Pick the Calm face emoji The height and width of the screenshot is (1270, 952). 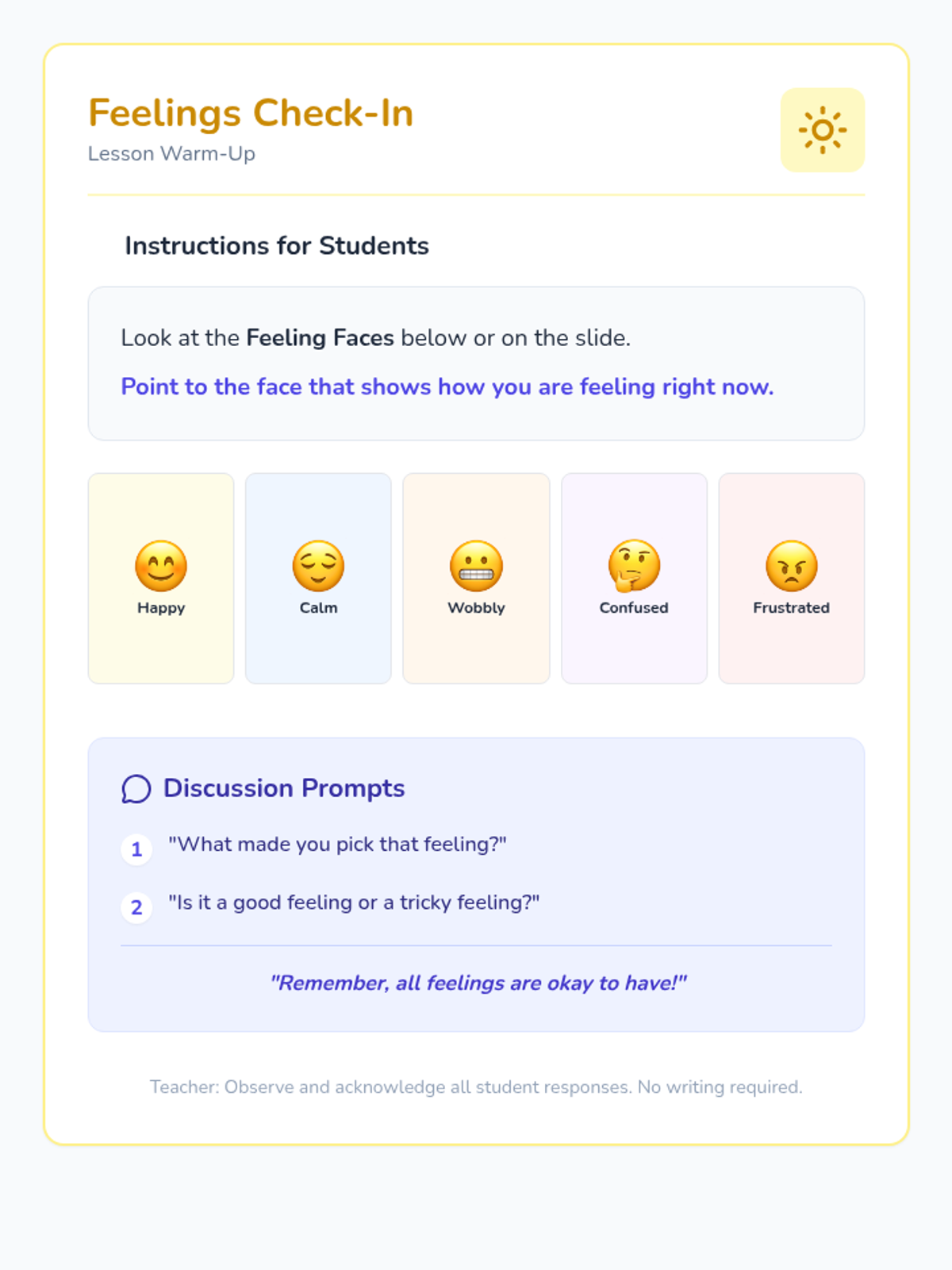click(318, 566)
